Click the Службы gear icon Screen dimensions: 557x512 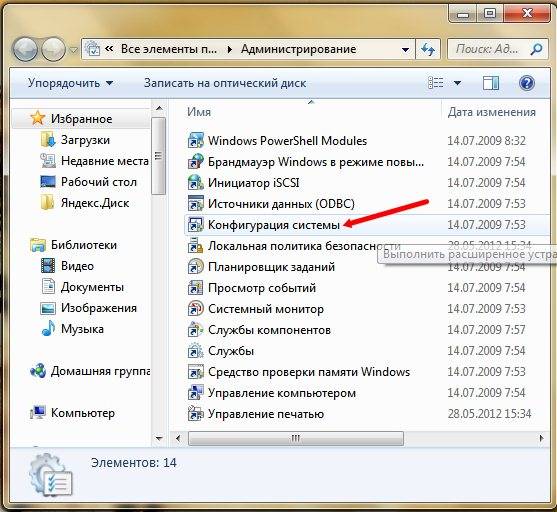[x=195, y=351]
